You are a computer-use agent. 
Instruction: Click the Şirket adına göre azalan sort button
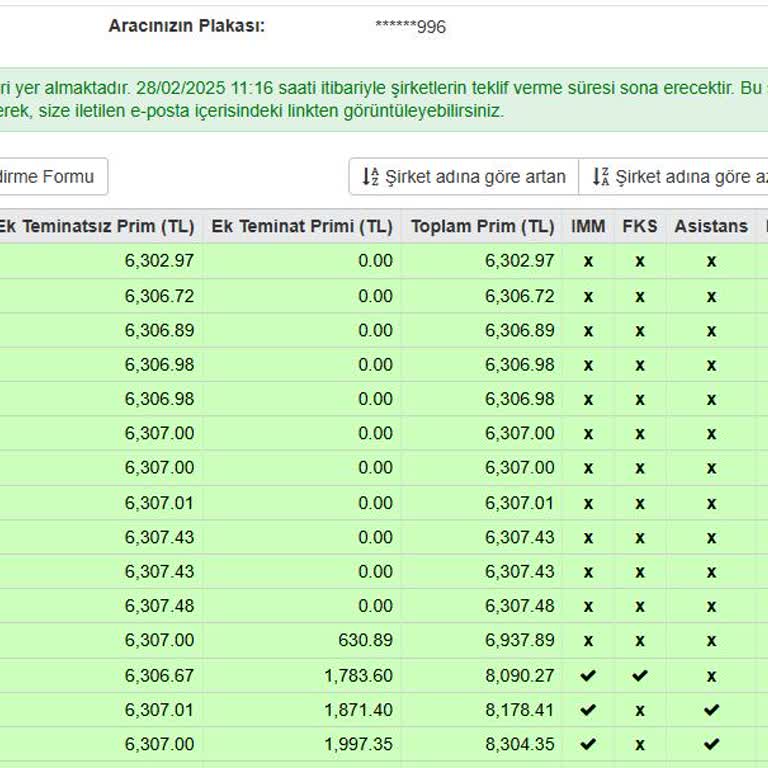pos(678,177)
